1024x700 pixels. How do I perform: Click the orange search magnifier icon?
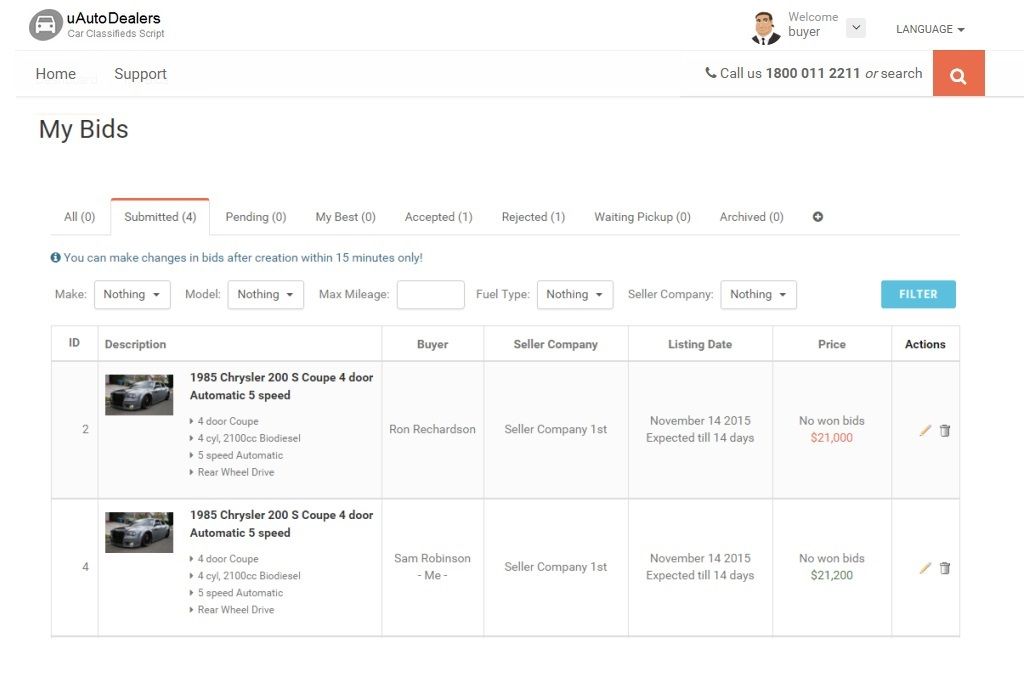(958, 75)
